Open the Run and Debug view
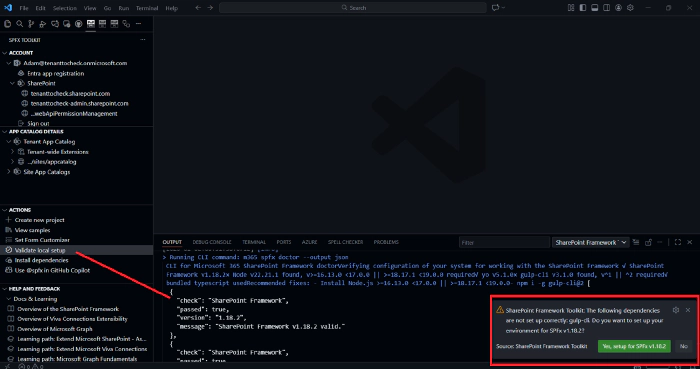700x369 pixels. [x=43, y=24]
